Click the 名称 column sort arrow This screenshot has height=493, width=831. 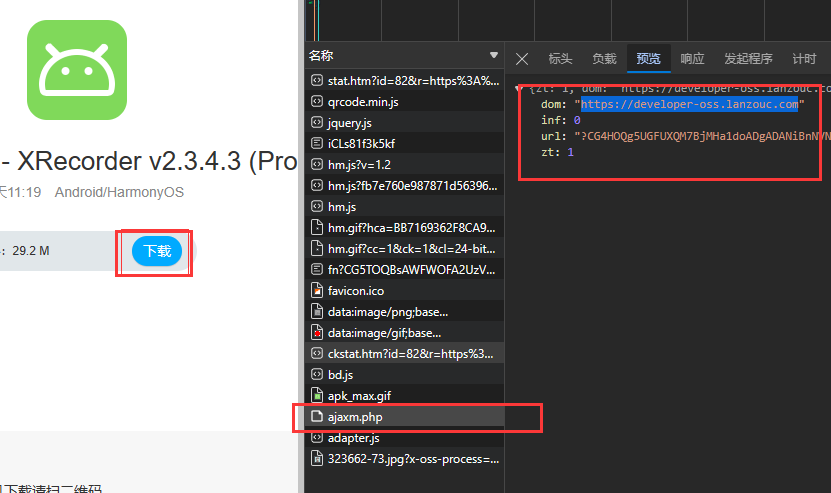[494, 55]
